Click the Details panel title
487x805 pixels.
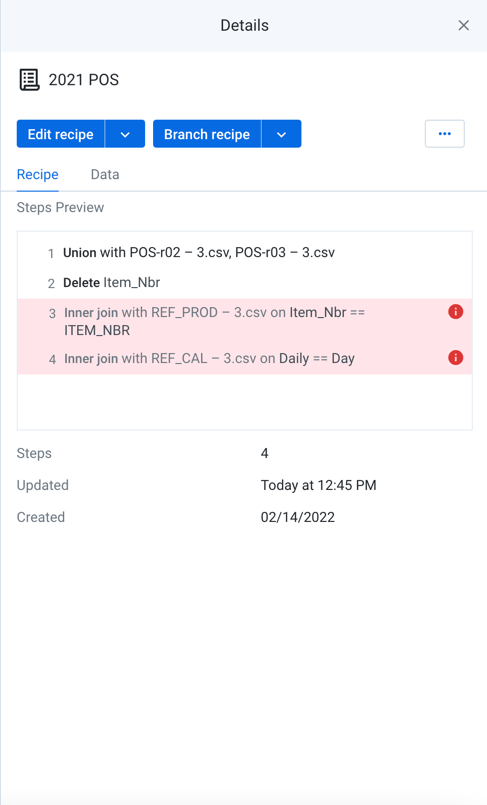(244, 25)
